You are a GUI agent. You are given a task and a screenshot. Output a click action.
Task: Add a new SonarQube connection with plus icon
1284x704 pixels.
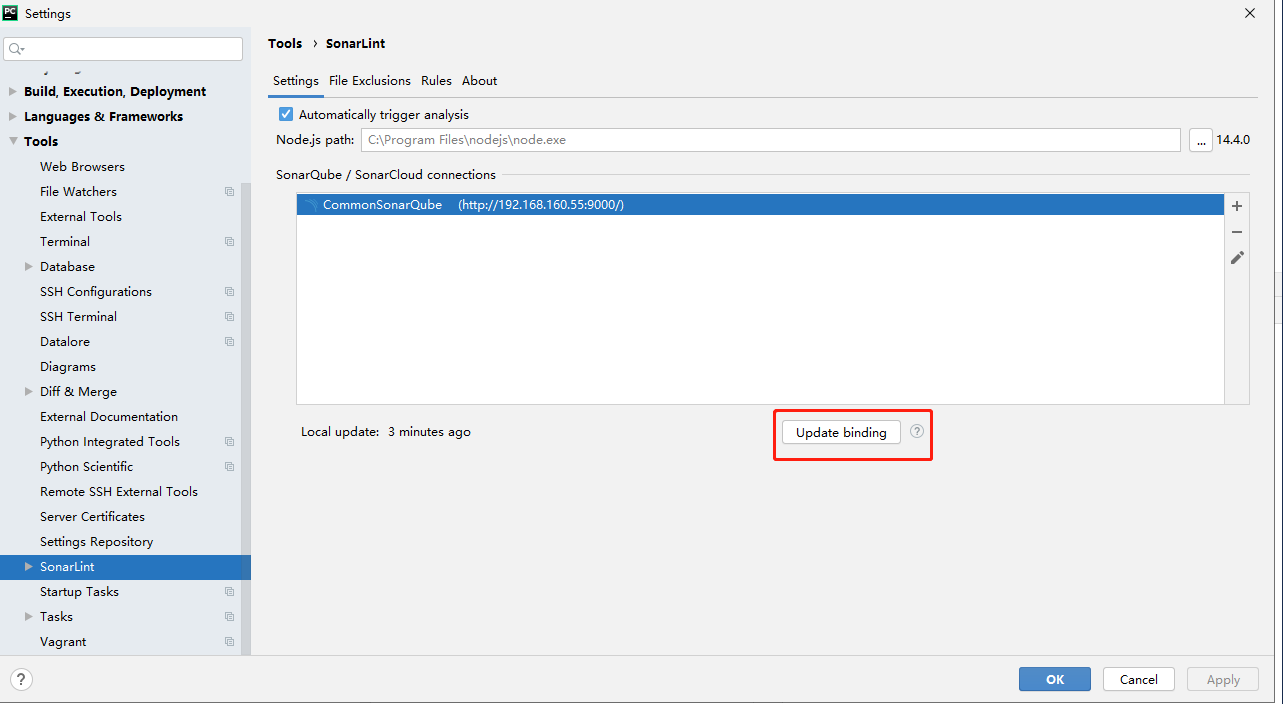1237,206
